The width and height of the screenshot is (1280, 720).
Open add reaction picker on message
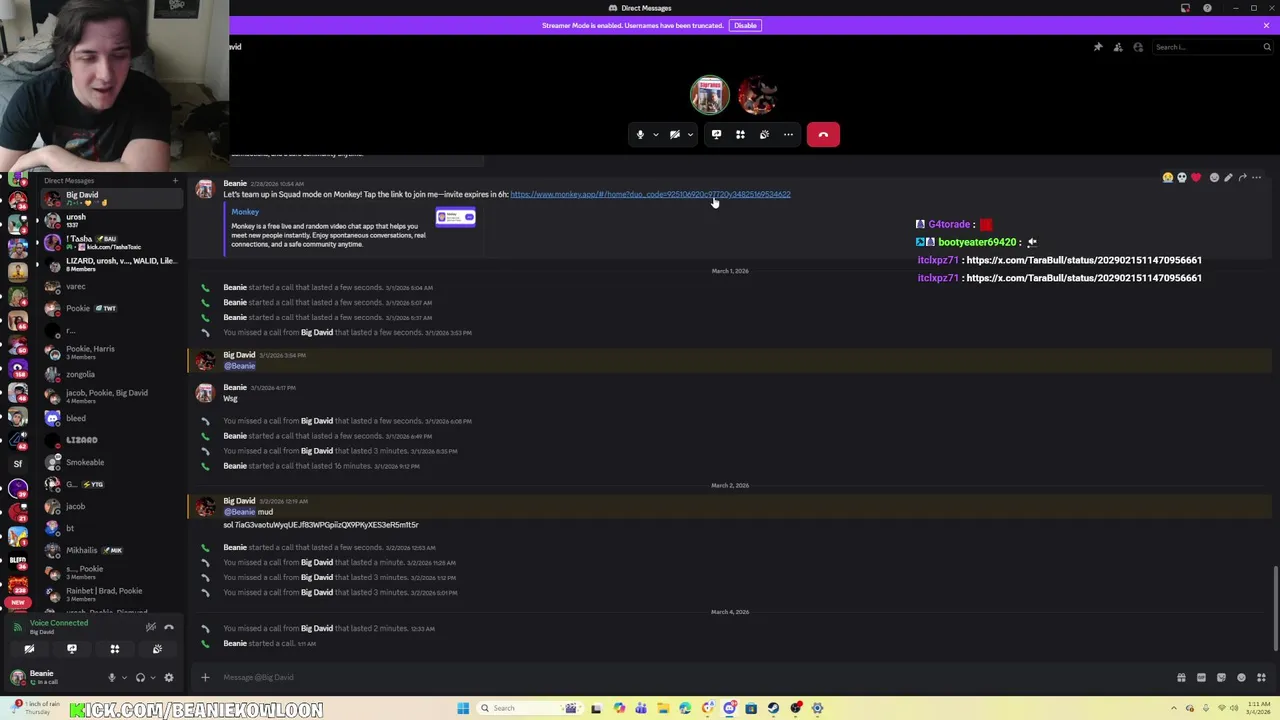[x=1214, y=178]
